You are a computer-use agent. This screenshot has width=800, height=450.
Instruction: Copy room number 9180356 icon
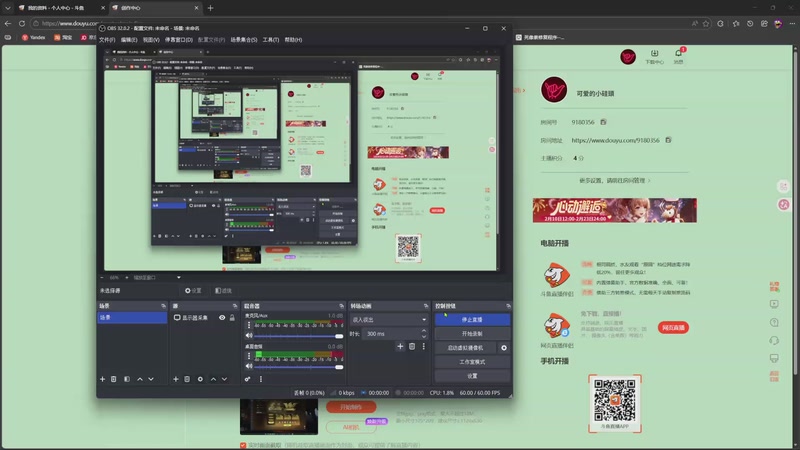pyautogui.click(x=603, y=122)
